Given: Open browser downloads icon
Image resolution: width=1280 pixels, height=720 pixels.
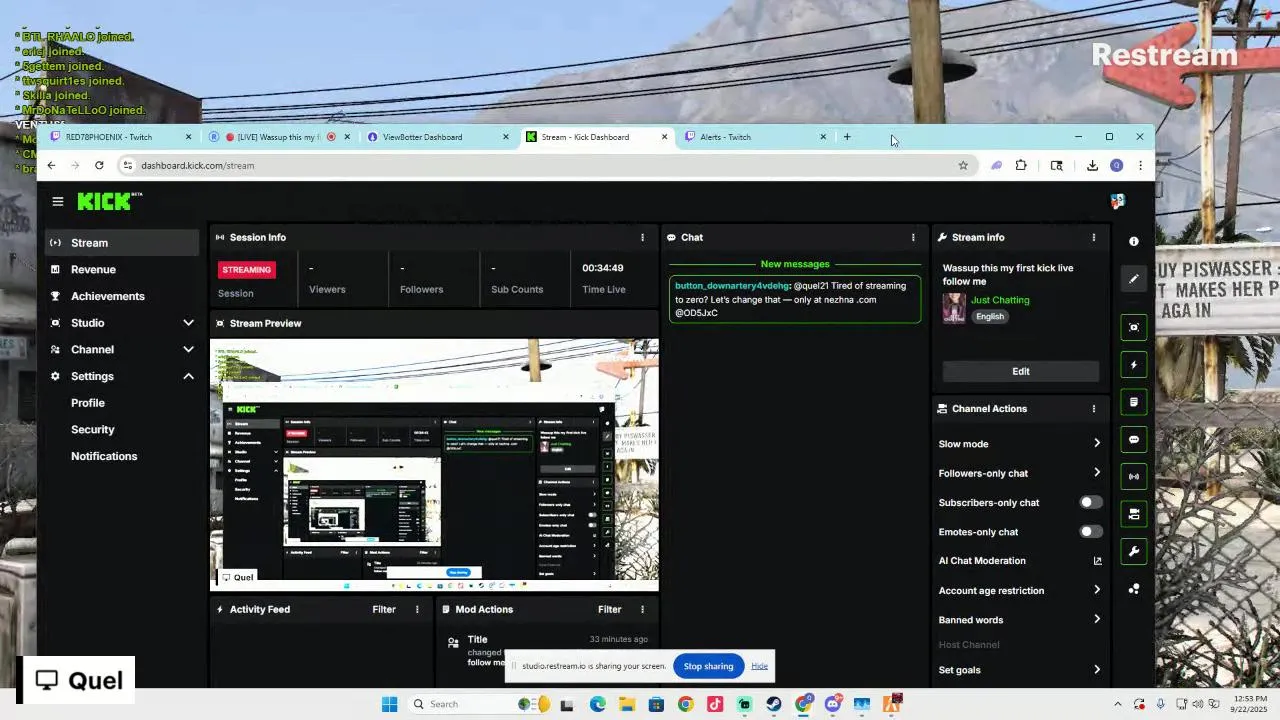Looking at the screenshot, I should (1092, 166).
